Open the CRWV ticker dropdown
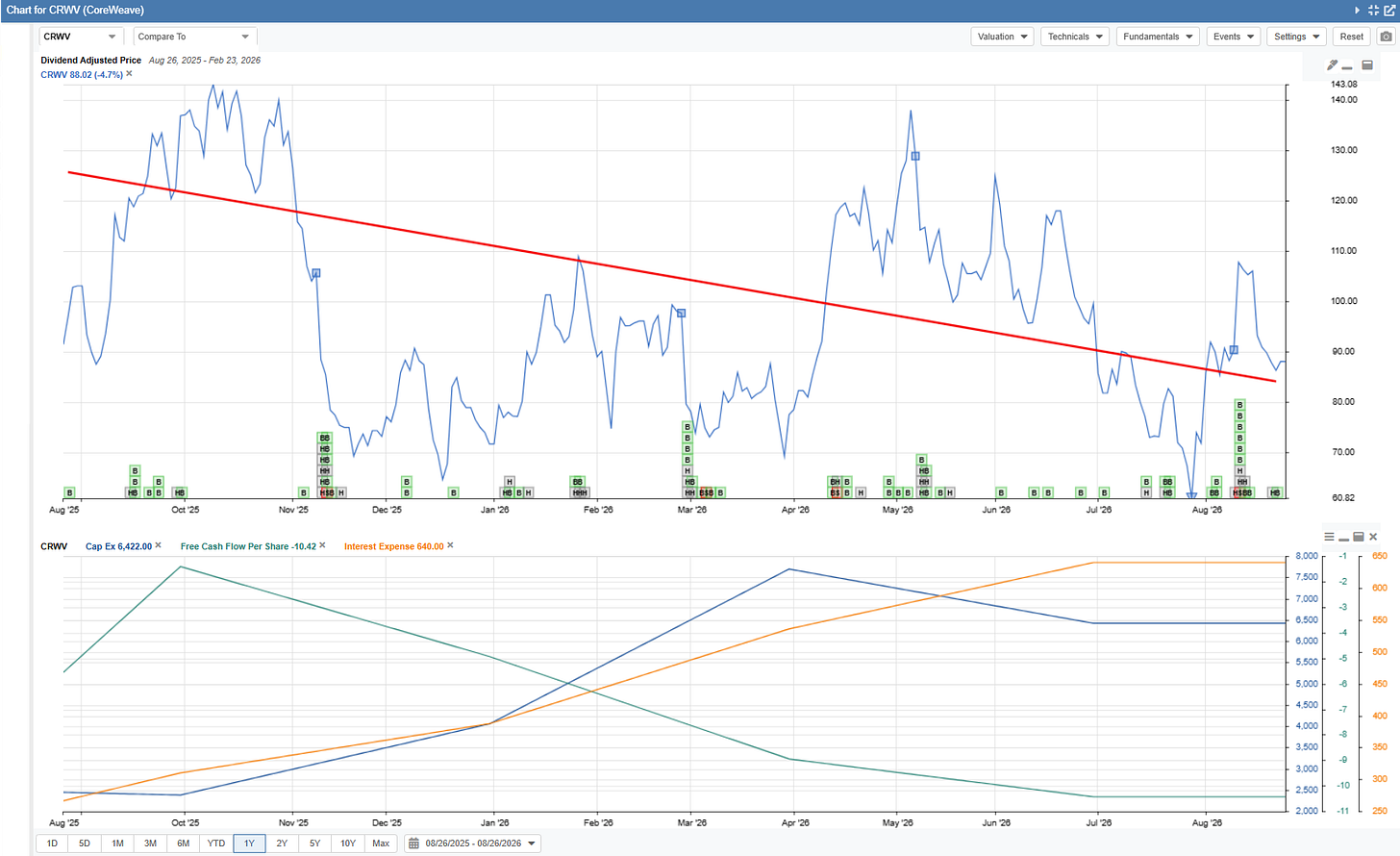This screenshot has height=856, width=1400. 81,37
